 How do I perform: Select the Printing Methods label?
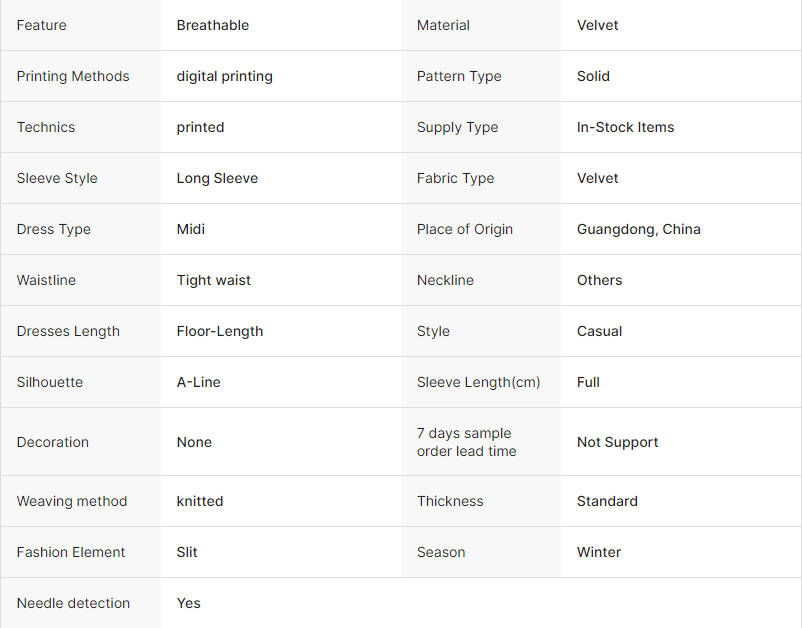pyautogui.click(x=73, y=76)
